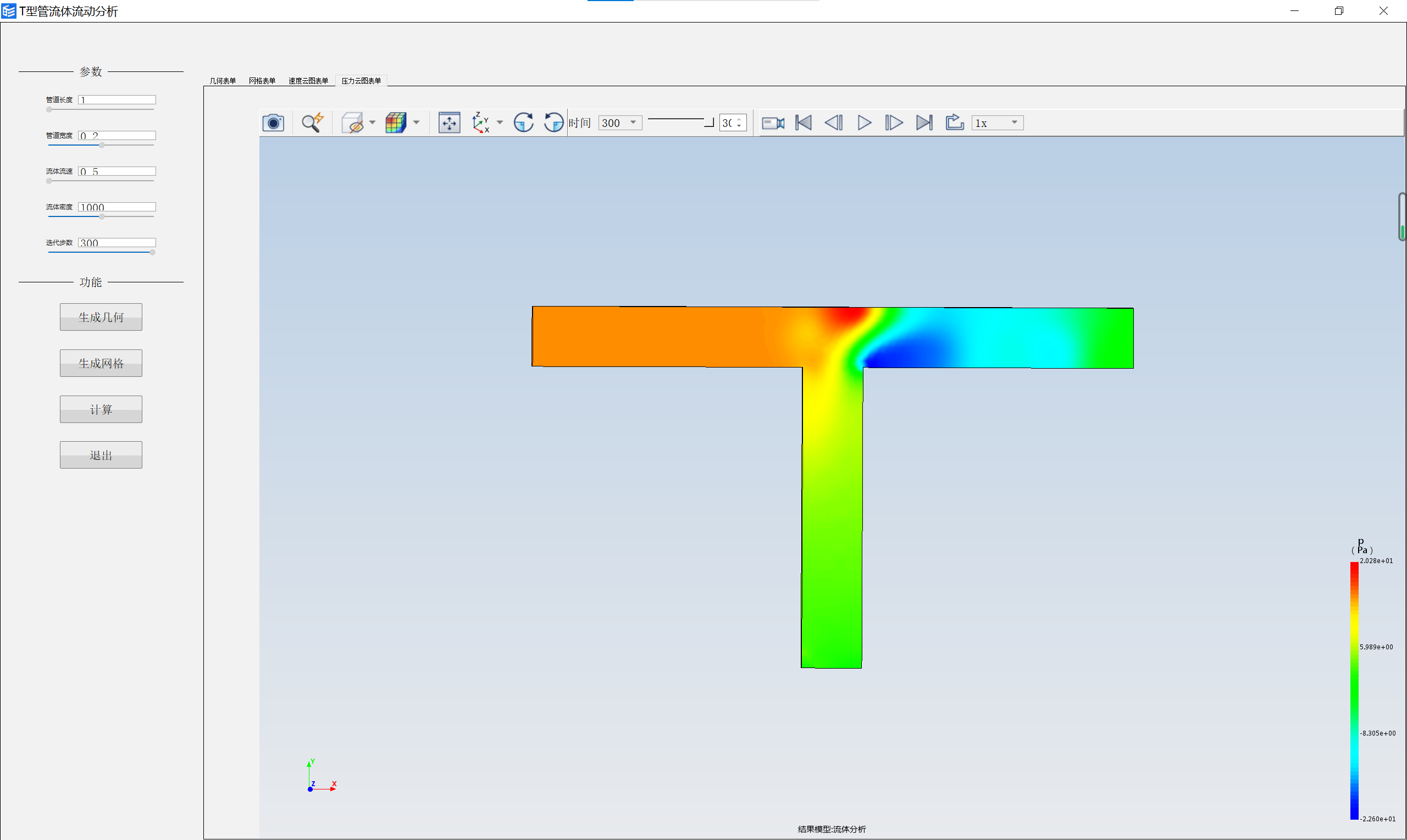Click the 管道宽度 slider handle

click(x=102, y=145)
